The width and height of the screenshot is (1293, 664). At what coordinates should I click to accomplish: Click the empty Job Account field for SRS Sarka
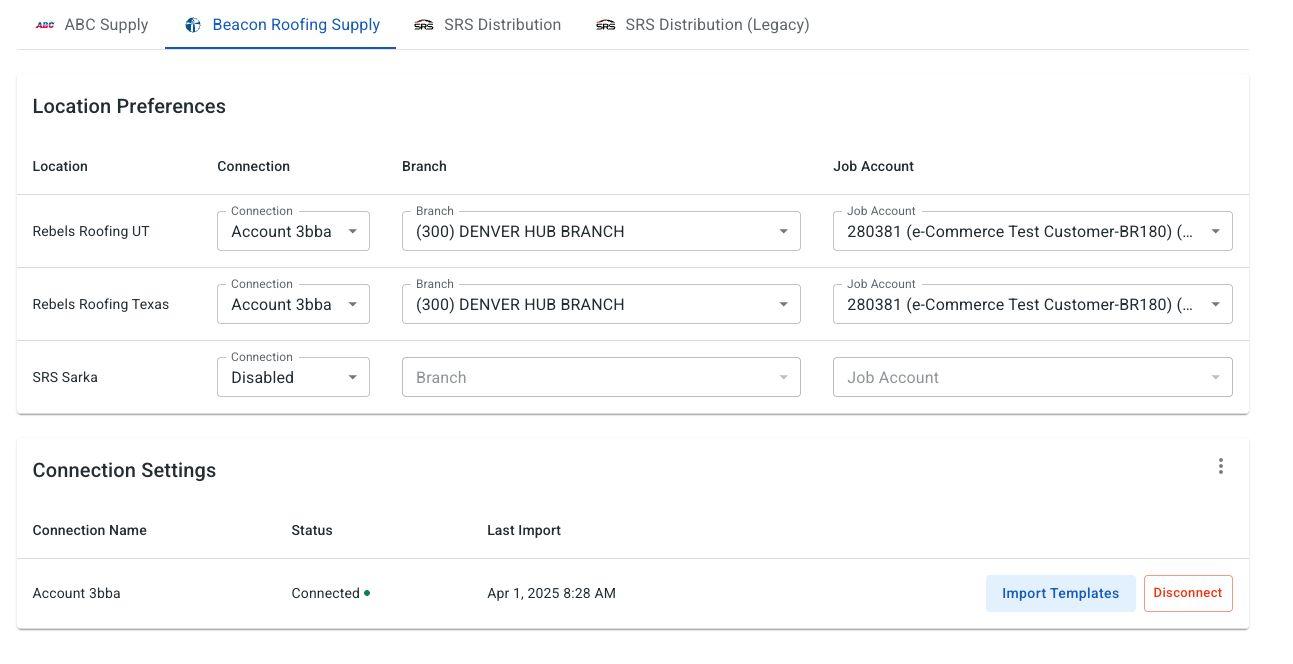[x=1032, y=378]
